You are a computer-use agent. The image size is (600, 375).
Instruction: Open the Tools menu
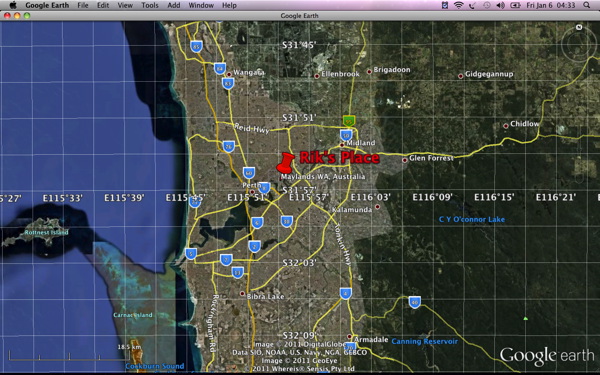[x=150, y=5]
